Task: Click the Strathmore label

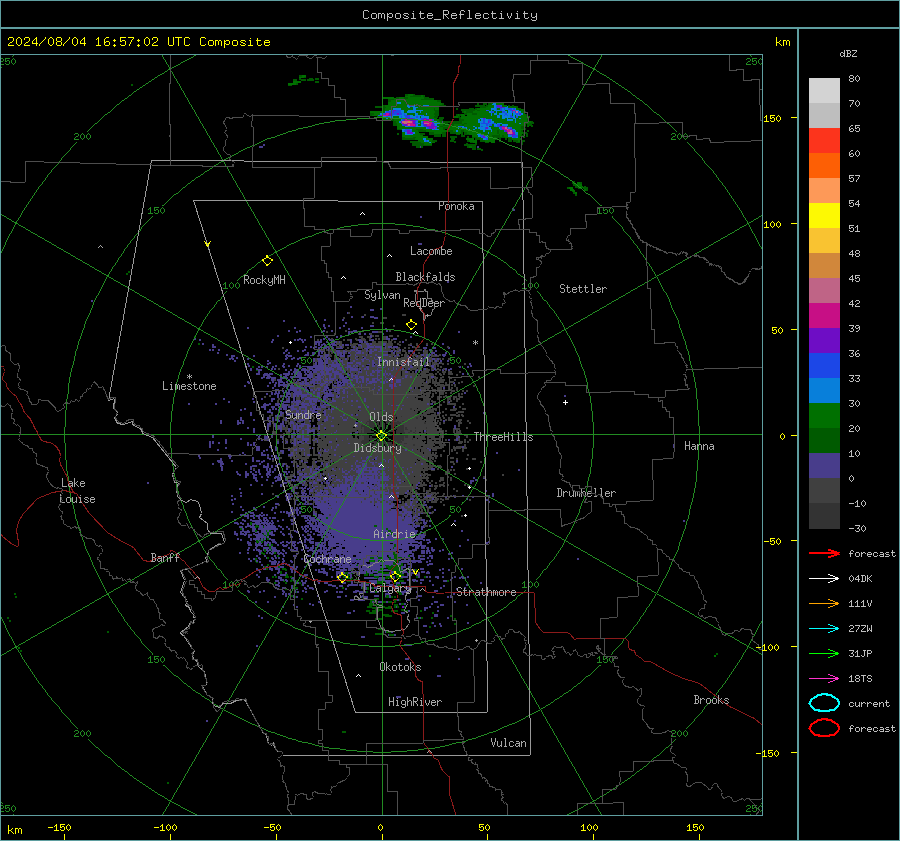Action: 486,592
